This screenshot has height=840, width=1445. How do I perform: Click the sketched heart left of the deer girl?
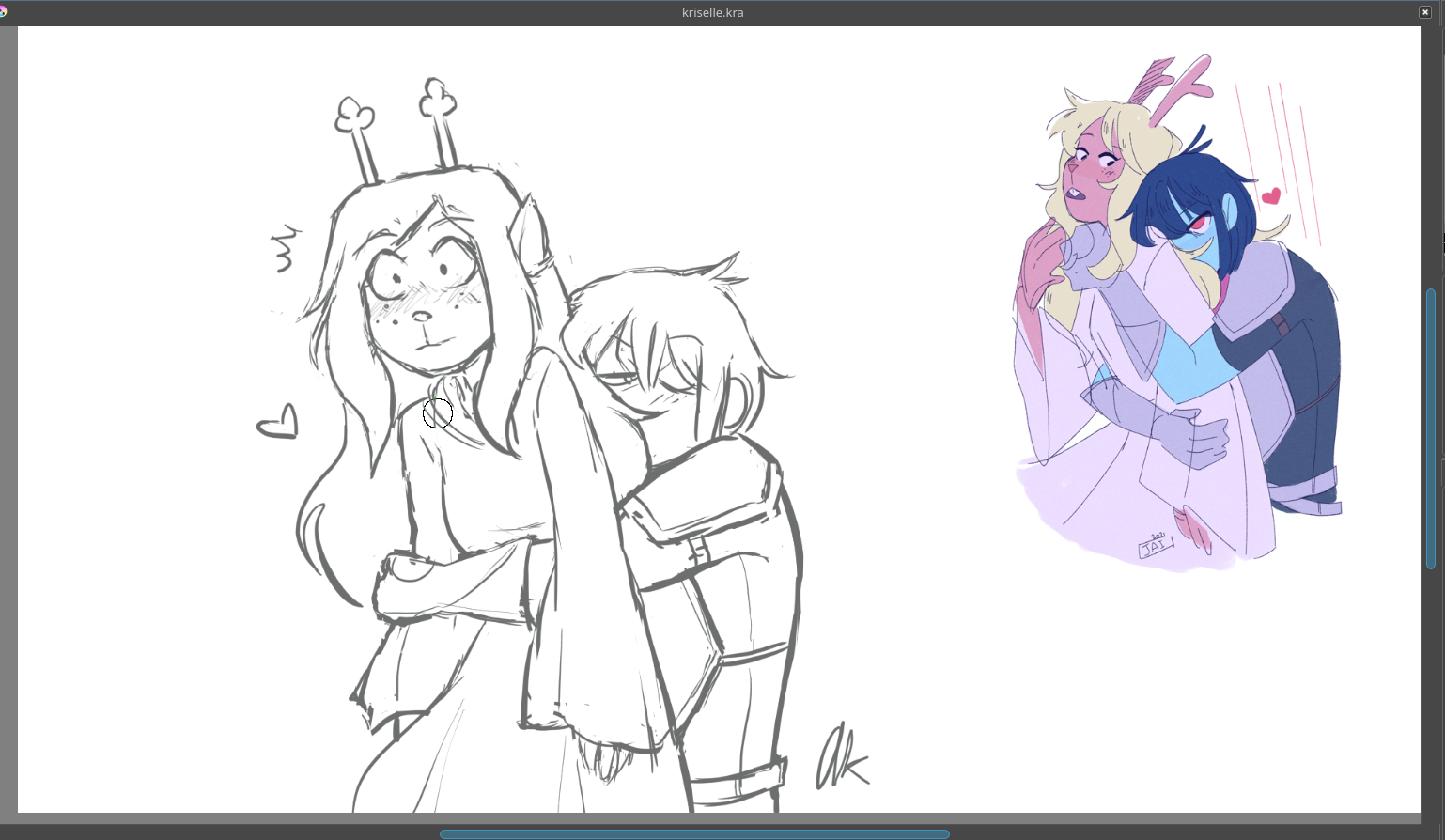click(279, 423)
